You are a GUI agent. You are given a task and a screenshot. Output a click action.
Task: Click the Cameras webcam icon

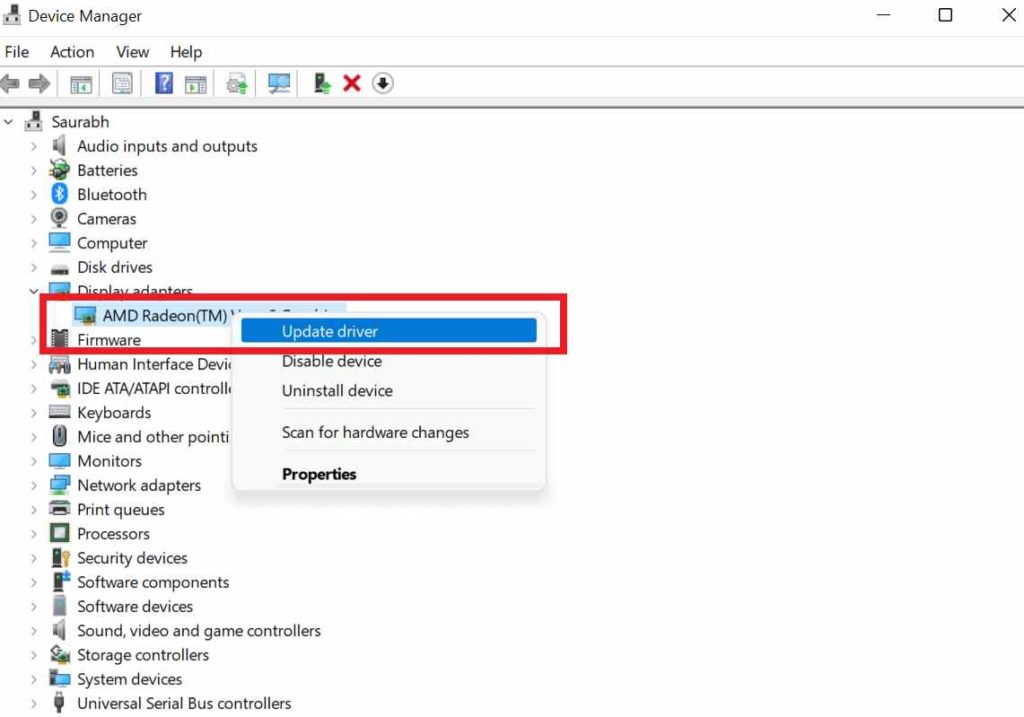pyautogui.click(x=59, y=218)
